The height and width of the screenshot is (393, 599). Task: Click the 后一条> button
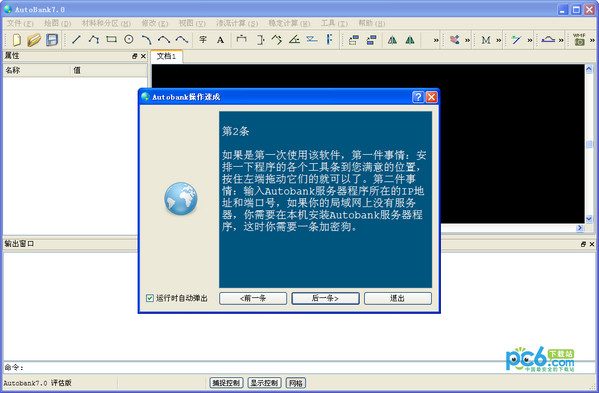pos(325,298)
